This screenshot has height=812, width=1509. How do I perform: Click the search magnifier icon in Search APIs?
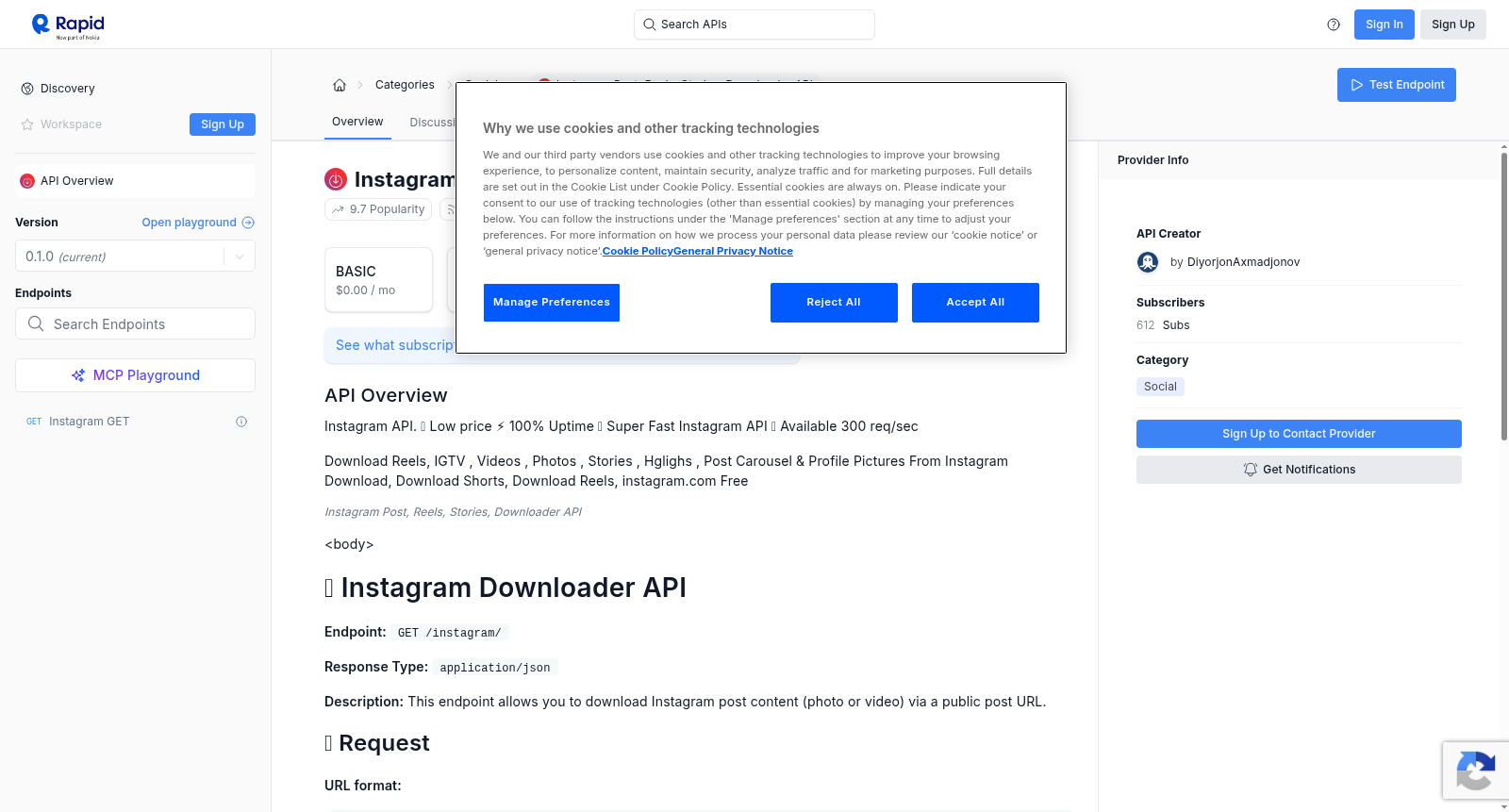(x=650, y=25)
